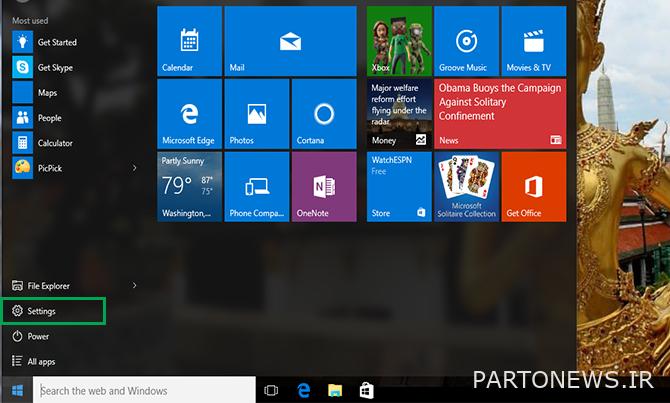Open the OneNote tile
The image size is (670, 403).
click(323, 187)
